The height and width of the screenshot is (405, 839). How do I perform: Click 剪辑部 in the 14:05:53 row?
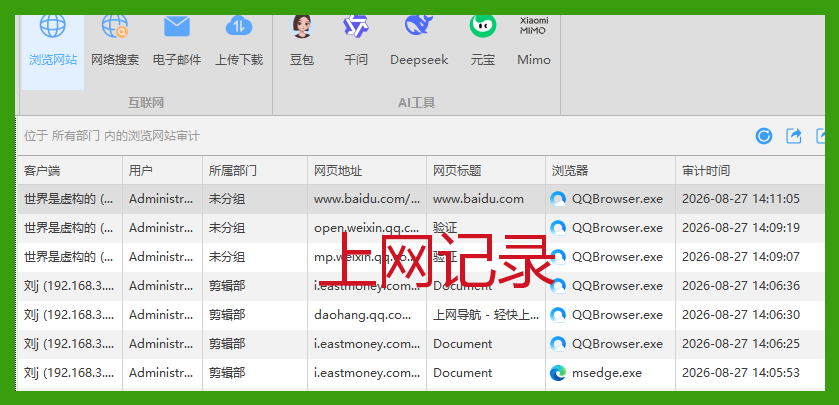coord(255,373)
